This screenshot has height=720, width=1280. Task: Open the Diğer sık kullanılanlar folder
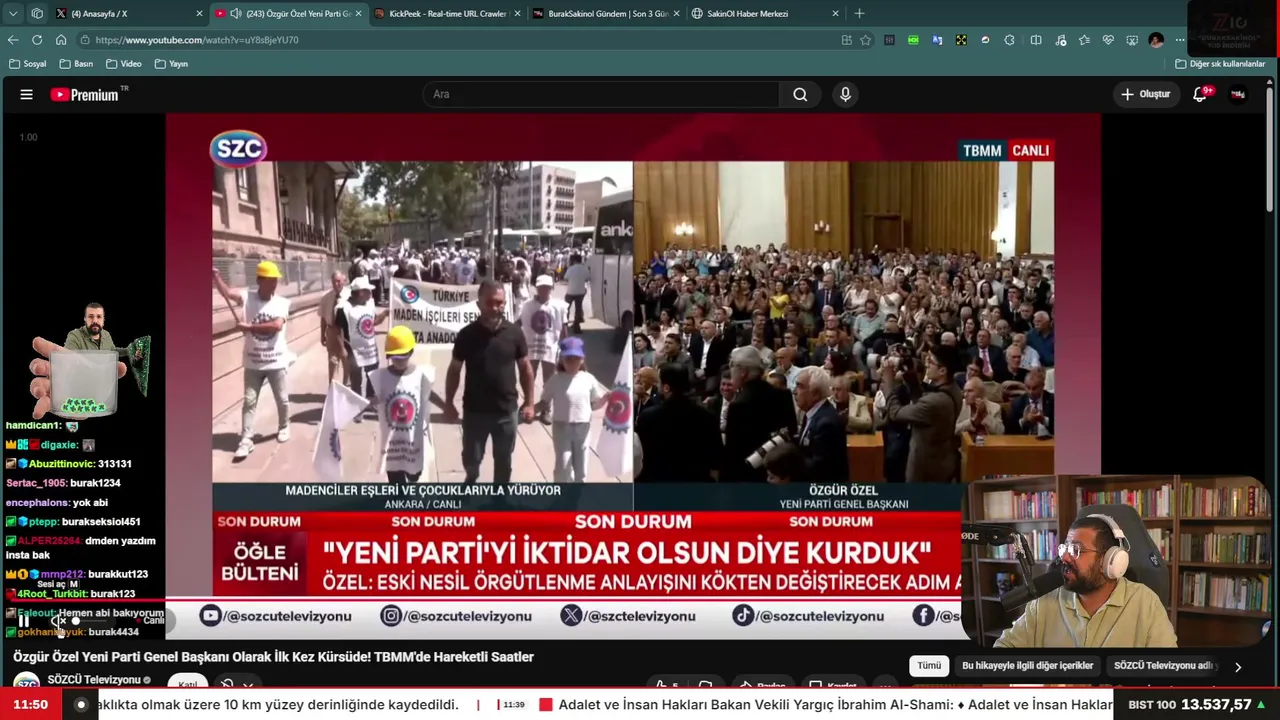pyautogui.click(x=1221, y=64)
